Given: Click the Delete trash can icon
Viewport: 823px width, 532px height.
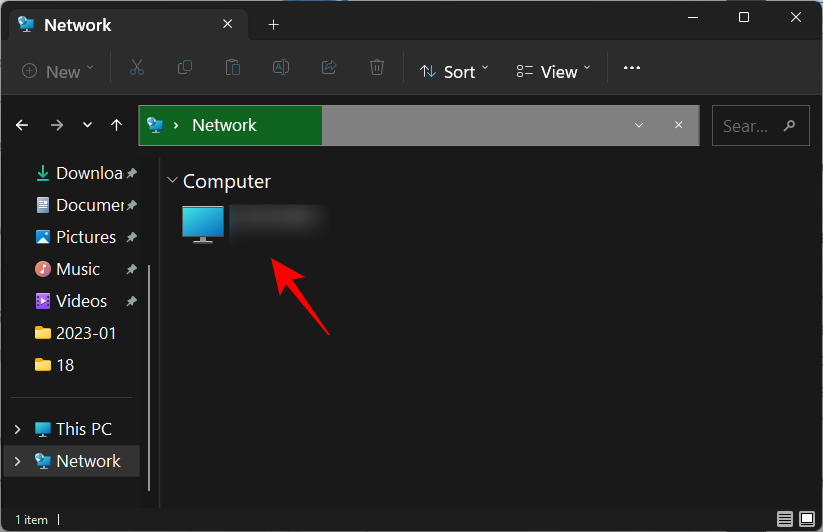Looking at the screenshot, I should [x=377, y=69].
